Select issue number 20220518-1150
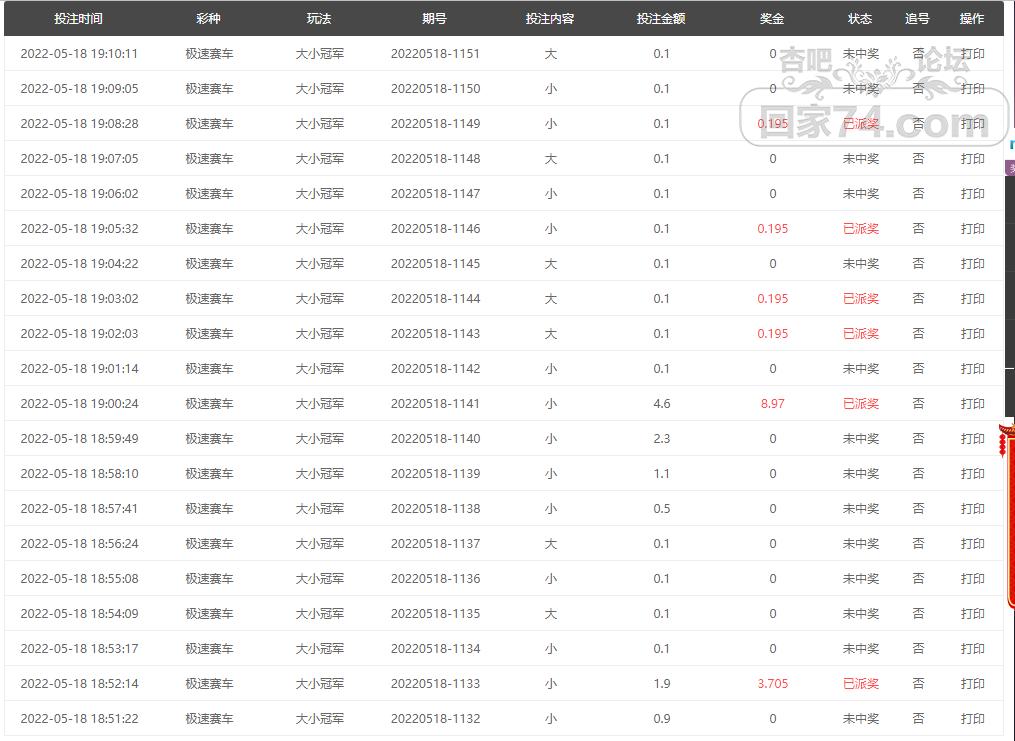Viewport: 1015px width, 741px height. (436, 89)
